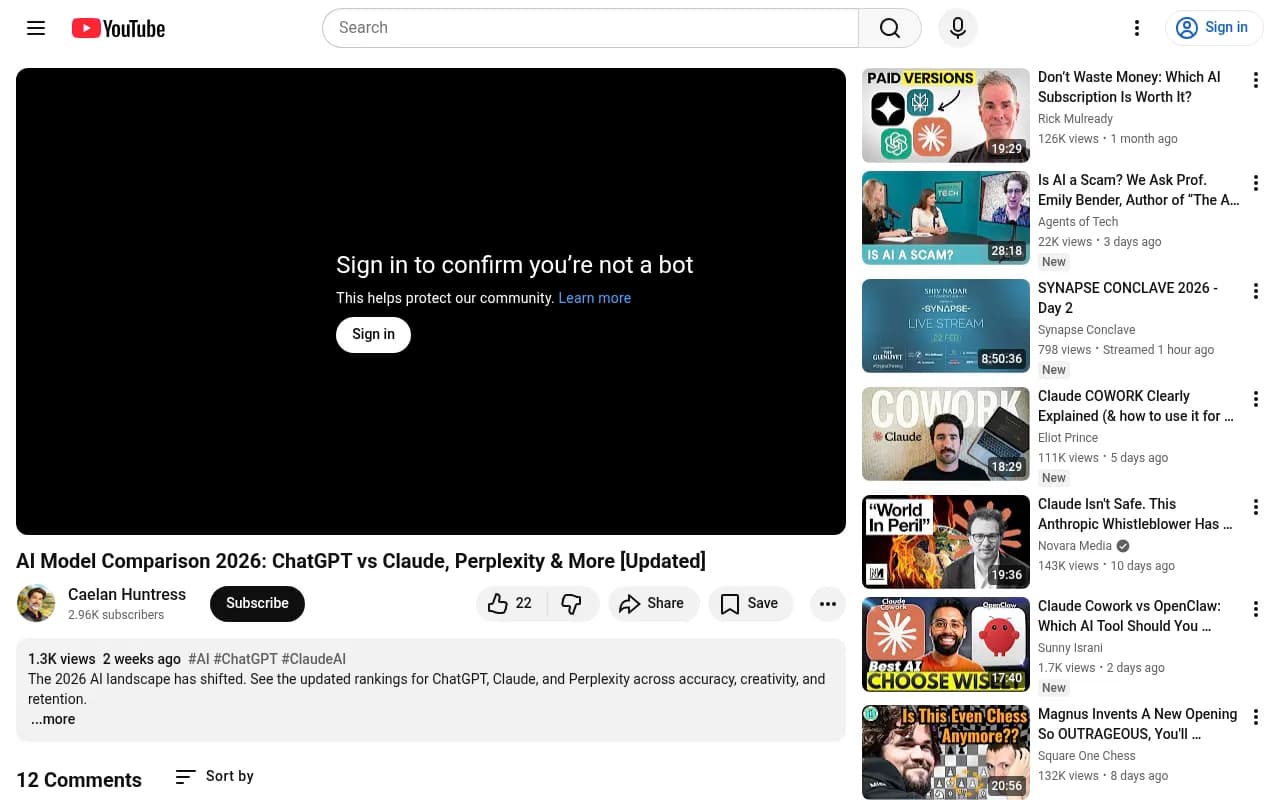Dislike the video with the thumbs-down button

tap(571, 603)
